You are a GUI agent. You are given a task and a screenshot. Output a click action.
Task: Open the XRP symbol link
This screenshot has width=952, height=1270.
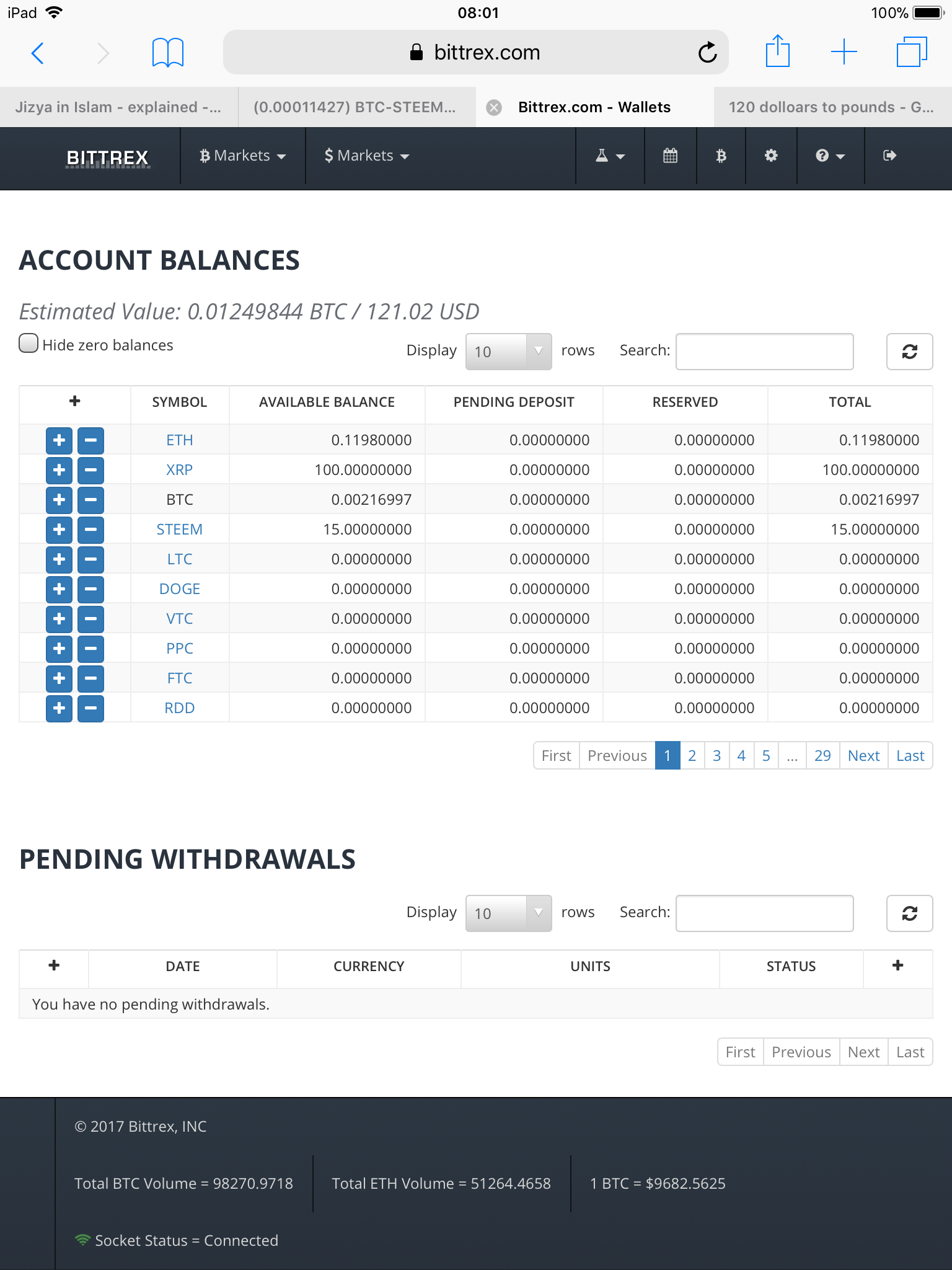(180, 470)
